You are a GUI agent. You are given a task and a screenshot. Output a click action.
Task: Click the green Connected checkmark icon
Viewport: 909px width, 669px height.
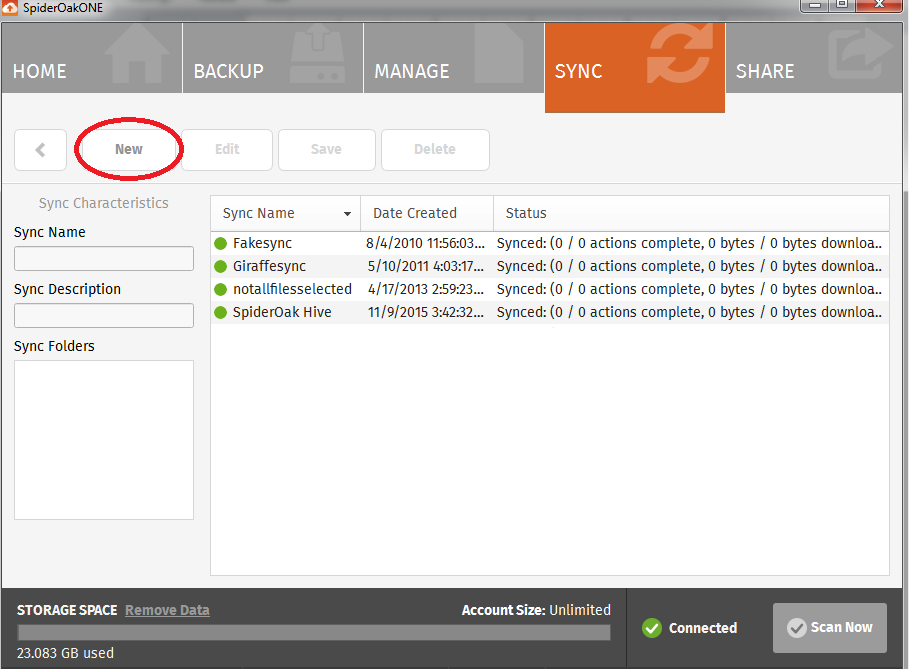click(x=652, y=628)
